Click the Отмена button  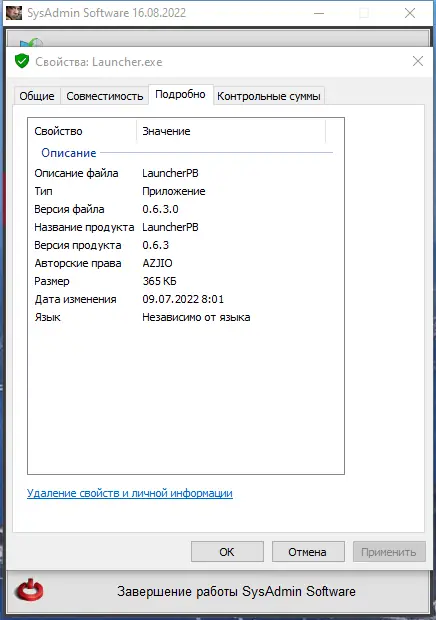308,552
